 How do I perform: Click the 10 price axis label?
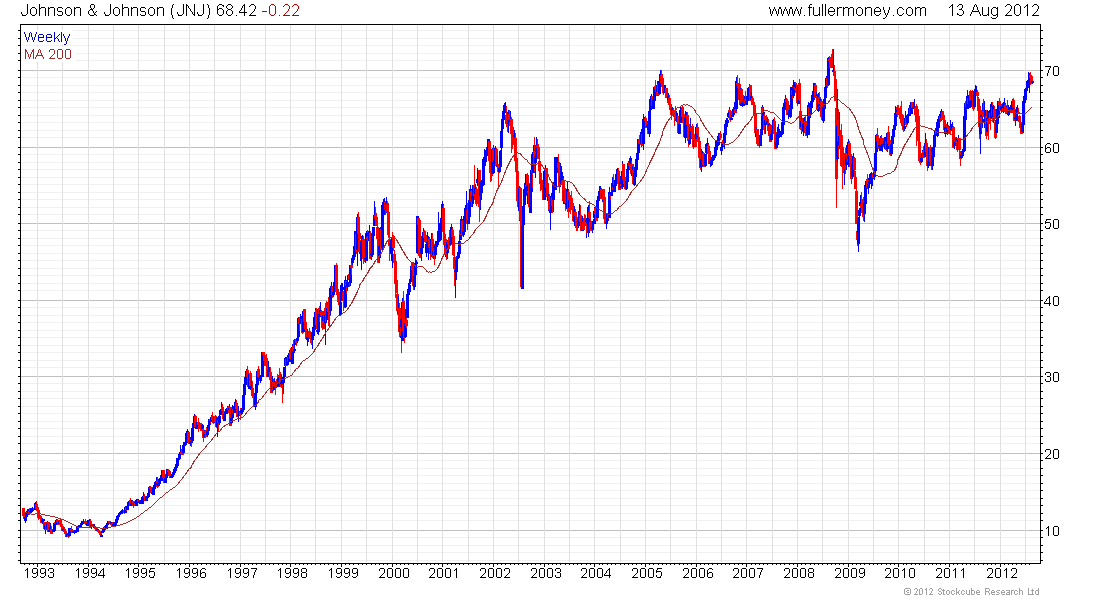[1052, 531]
